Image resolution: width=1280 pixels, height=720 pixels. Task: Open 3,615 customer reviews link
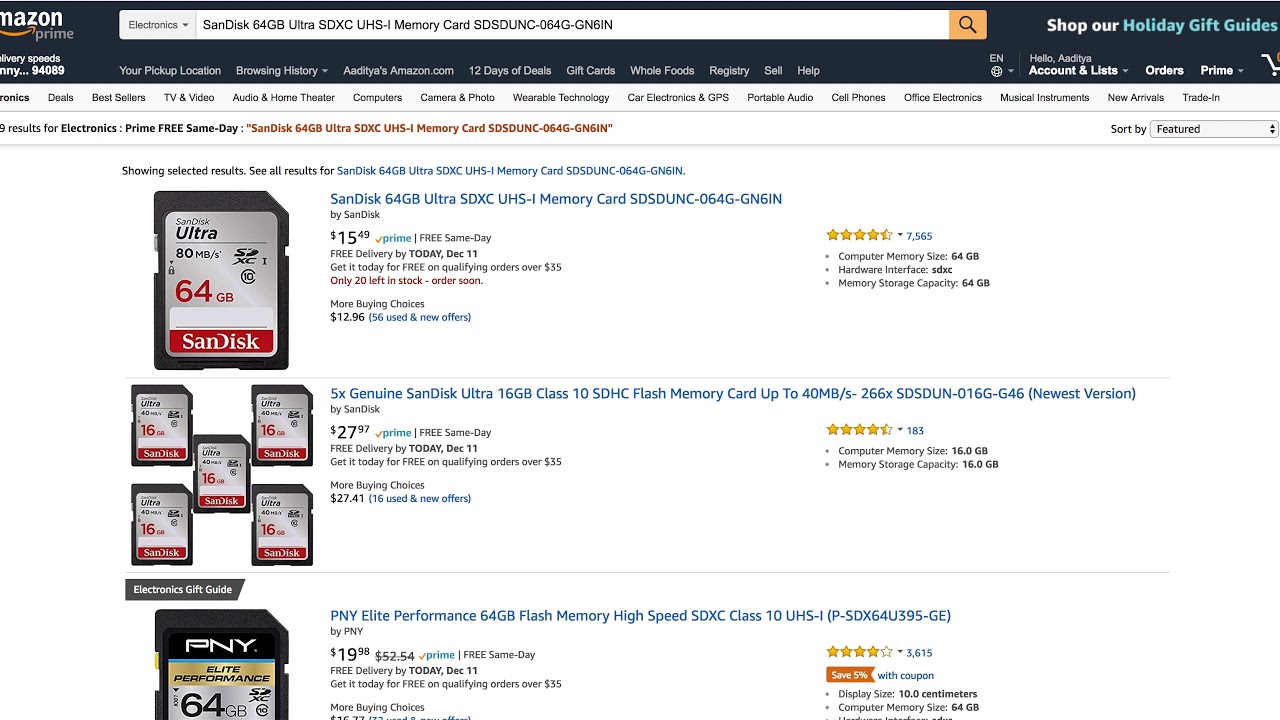[919, 652]
